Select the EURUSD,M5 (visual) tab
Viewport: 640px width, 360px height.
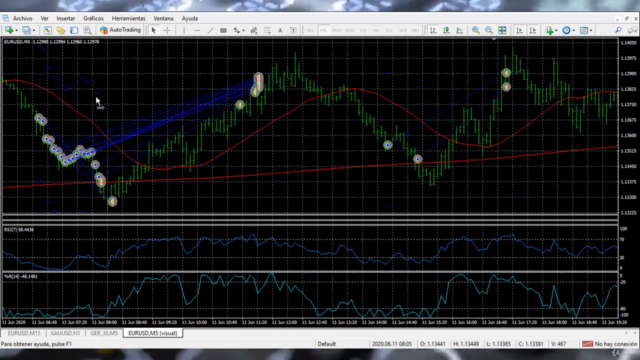coord(153,333)
